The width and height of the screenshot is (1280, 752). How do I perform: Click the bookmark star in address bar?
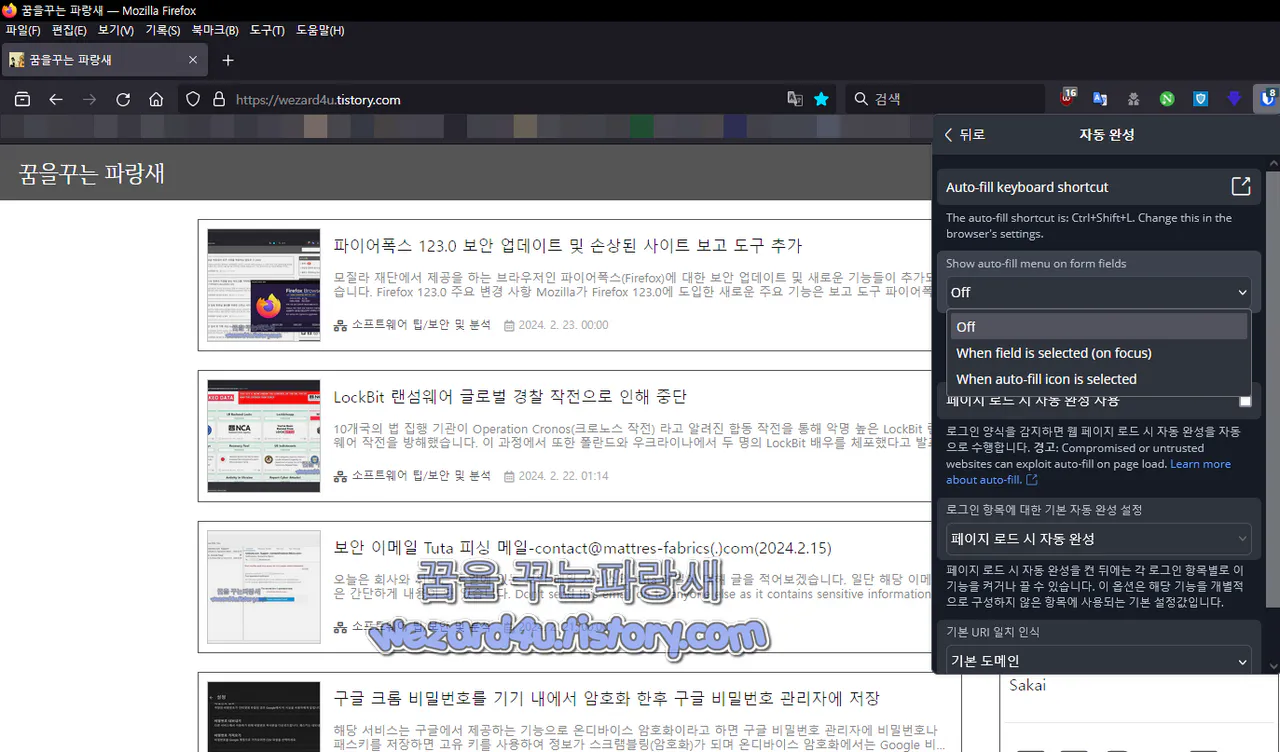click(x=821, y=99)
